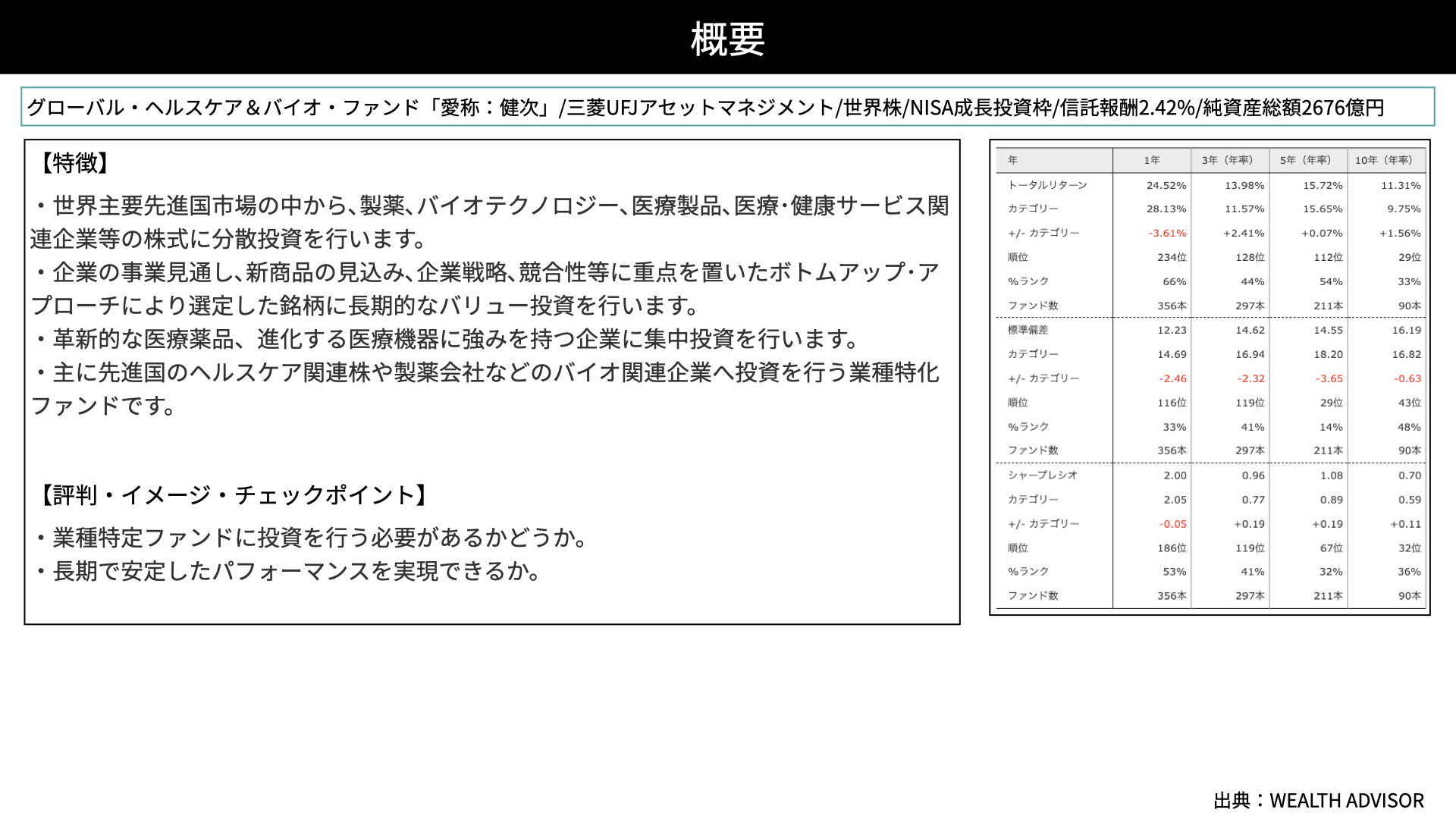The height and width of the screenshot is (819, 1456).
Task: Click the red -3.61% difference value
Action: click(x=1167, y=233)
